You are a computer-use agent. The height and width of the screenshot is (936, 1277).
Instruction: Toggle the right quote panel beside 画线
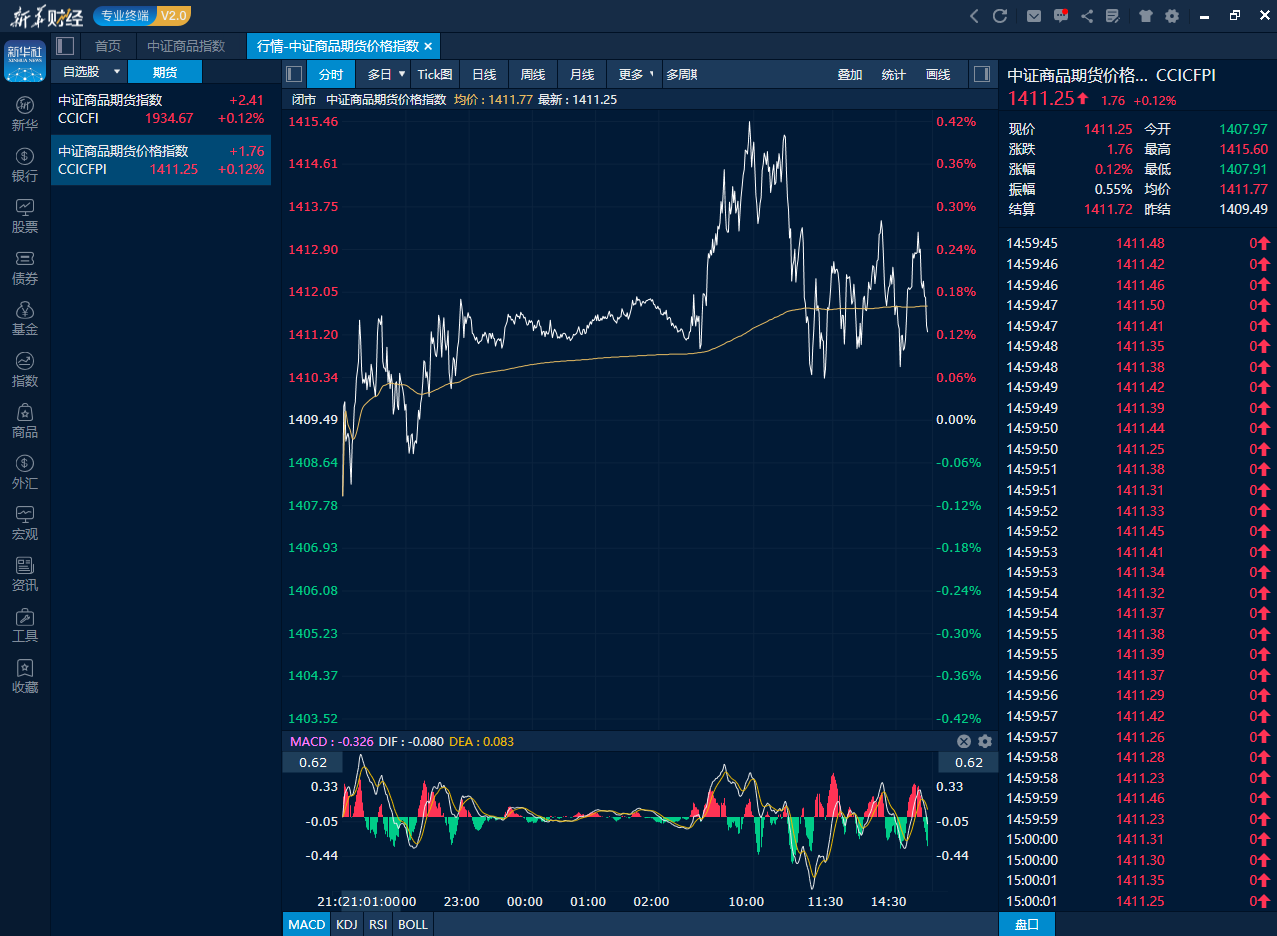[982, 74]
